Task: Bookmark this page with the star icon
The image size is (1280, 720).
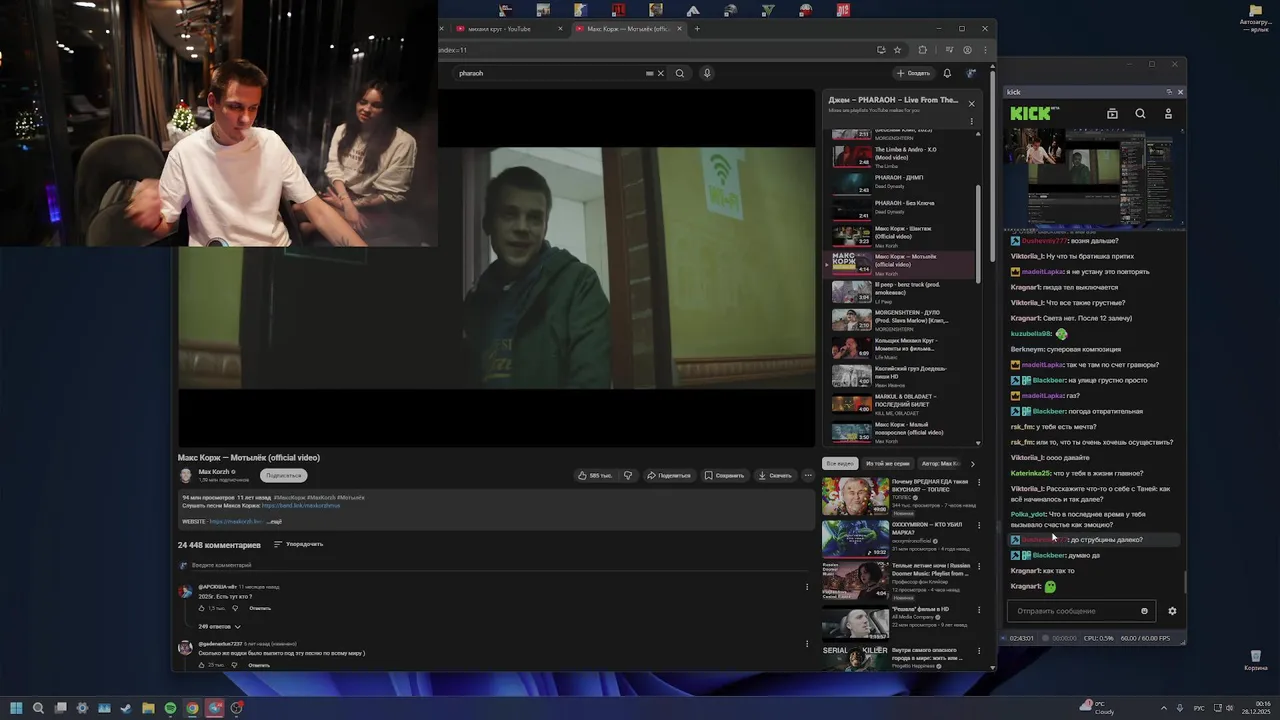Action: pyautogui.click(x=897, y=50)
